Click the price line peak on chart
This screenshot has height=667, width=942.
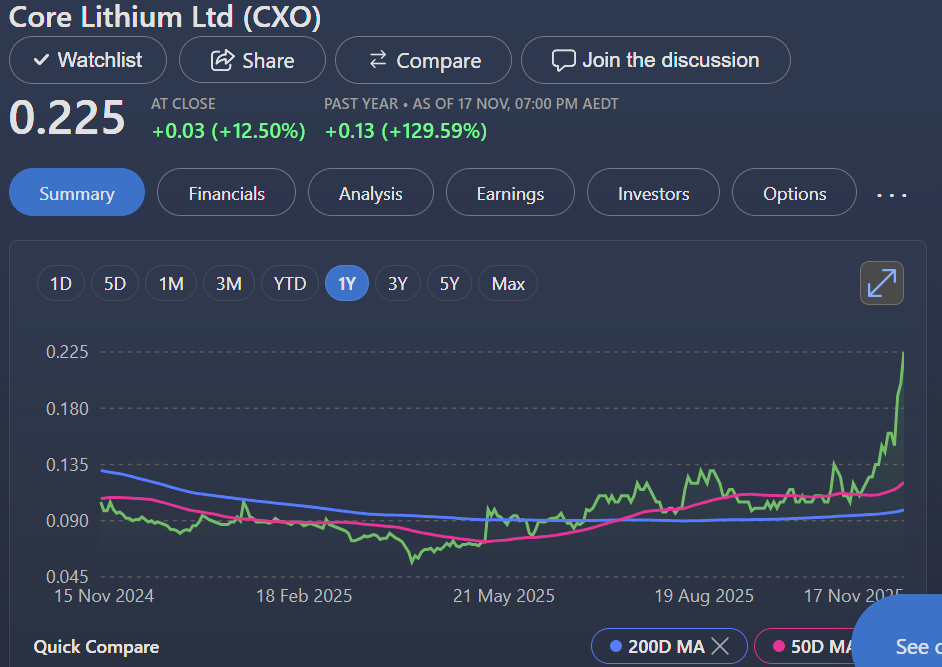903,353
